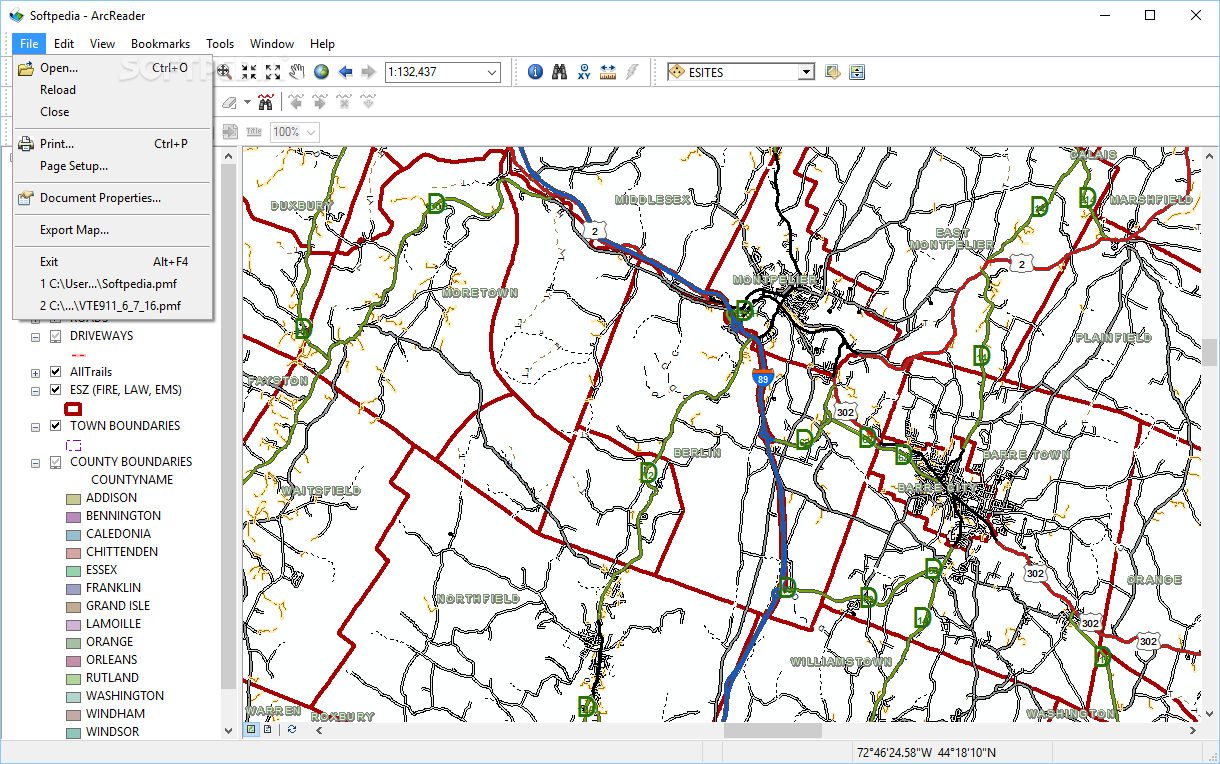Click the WASHINGTON county color swatch

(73, 696)
